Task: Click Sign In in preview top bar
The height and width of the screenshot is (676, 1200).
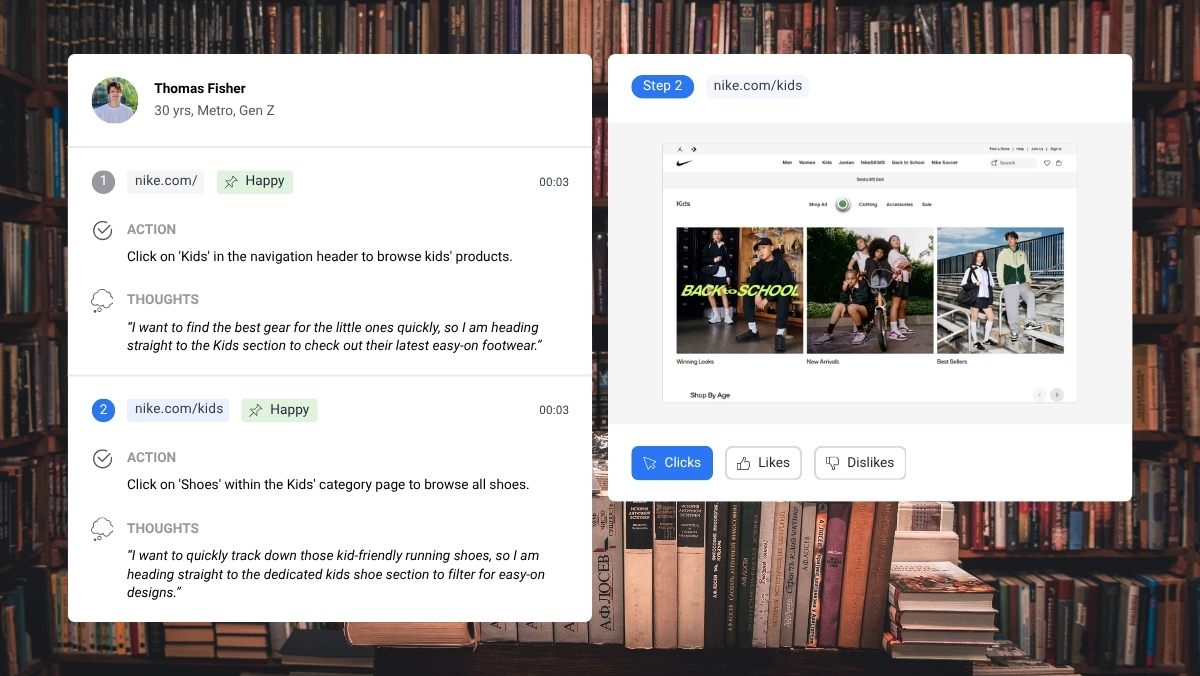Action: (x=1056, y=149)
